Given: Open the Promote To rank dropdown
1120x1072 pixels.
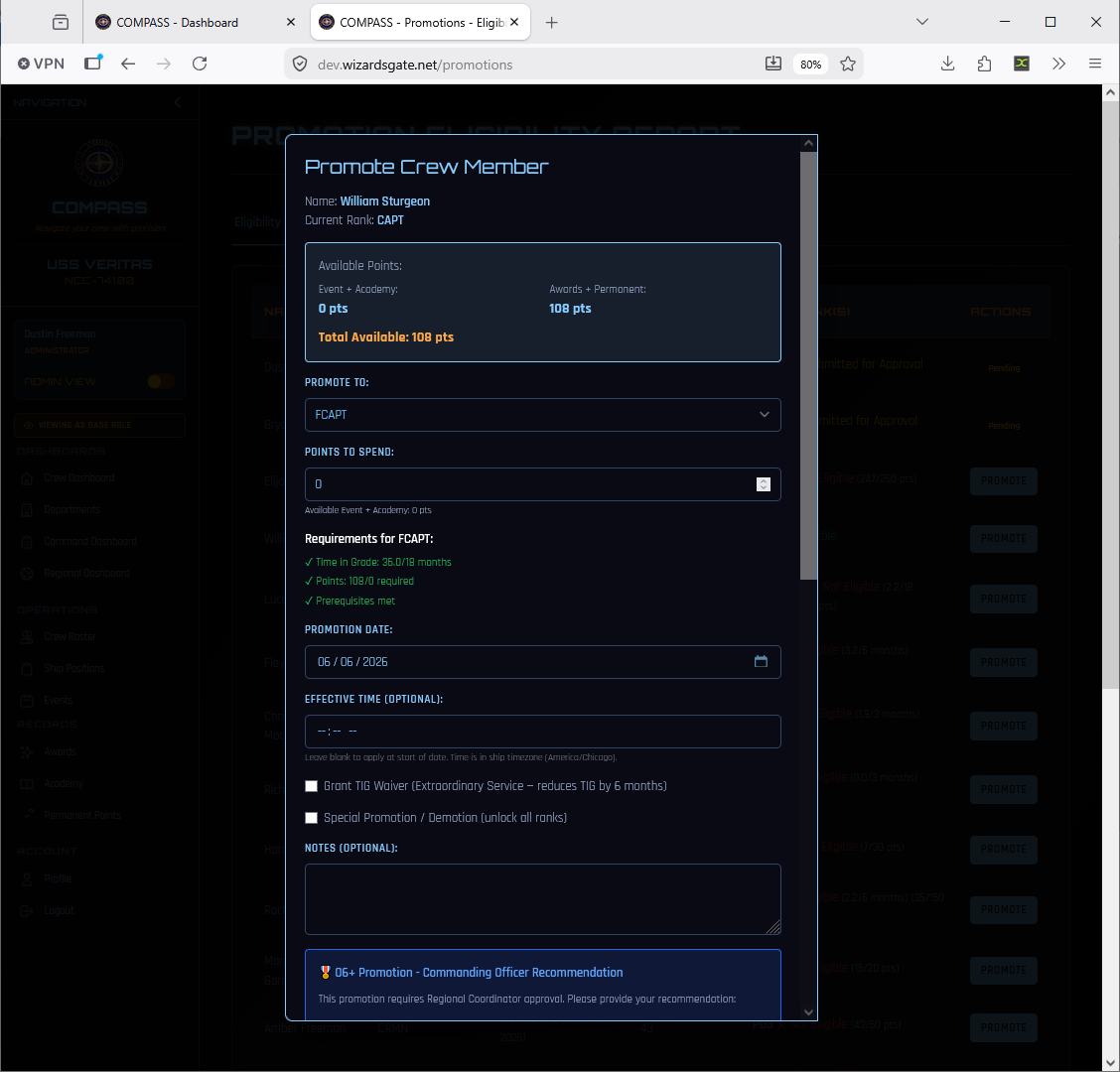Looking at the screenshot, I should click(542, 415).
